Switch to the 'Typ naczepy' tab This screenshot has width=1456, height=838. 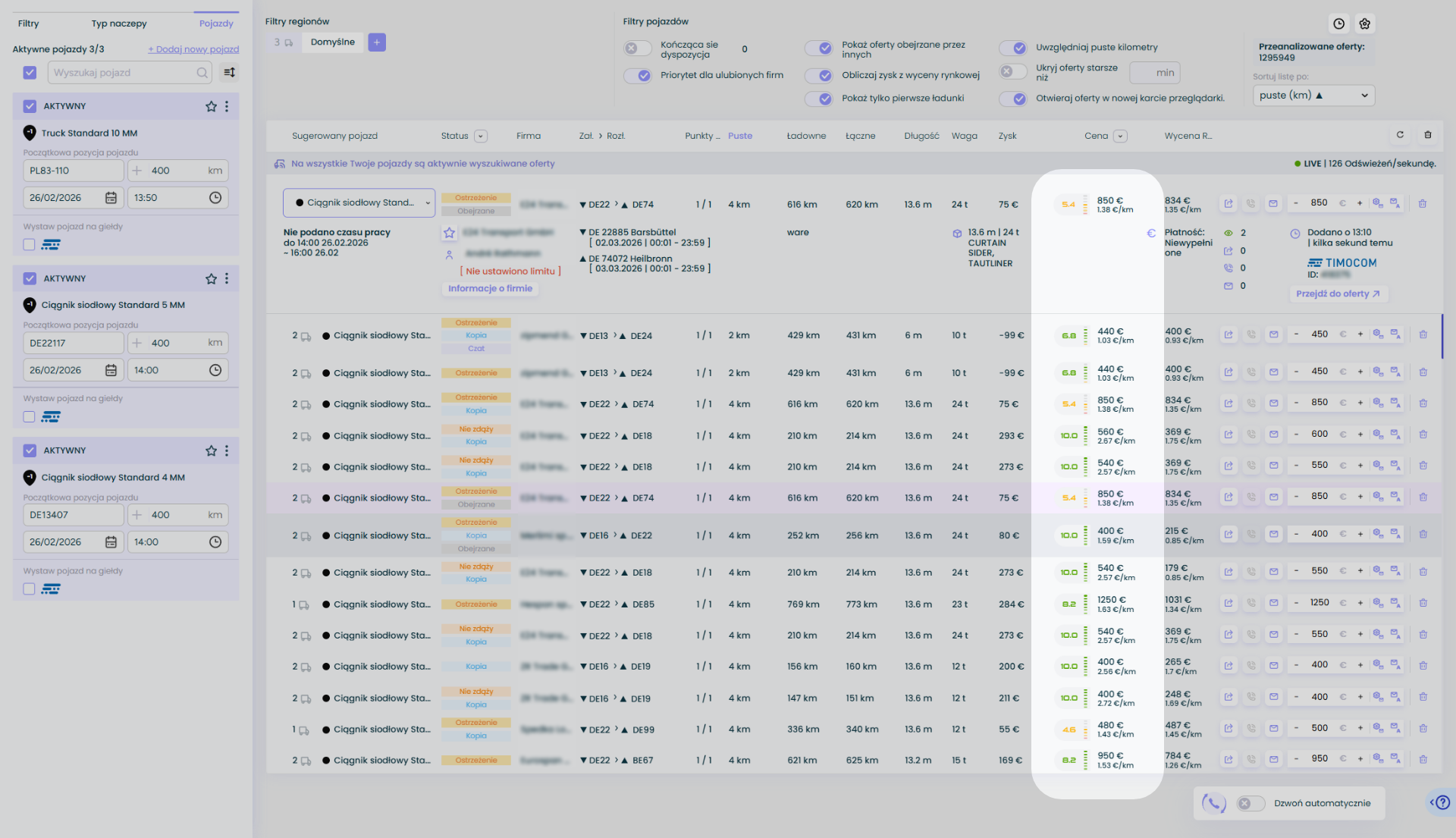119,24
